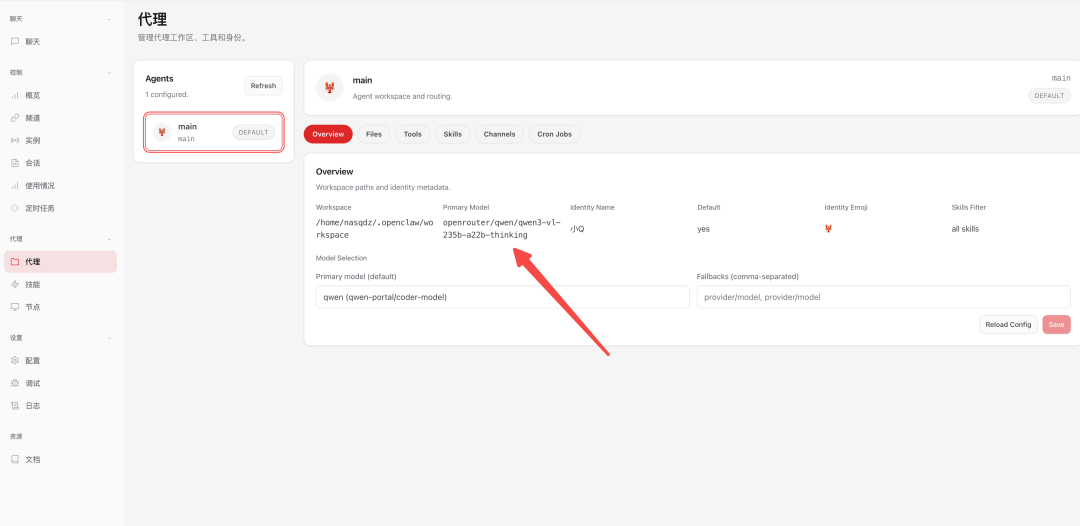This screenshot has height=526, width=1080.
Task: Click the chat bubble icon for 聊天
Action: (15, 41)
